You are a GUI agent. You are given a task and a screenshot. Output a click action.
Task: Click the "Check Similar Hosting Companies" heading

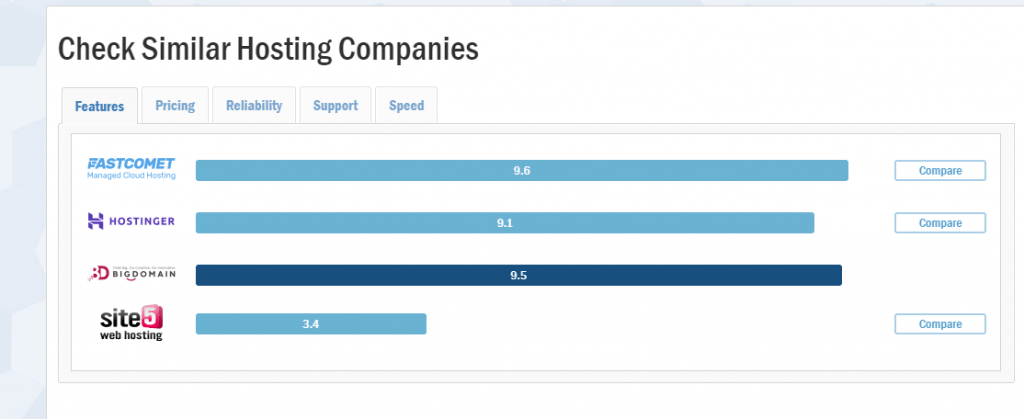pos(268,48)
